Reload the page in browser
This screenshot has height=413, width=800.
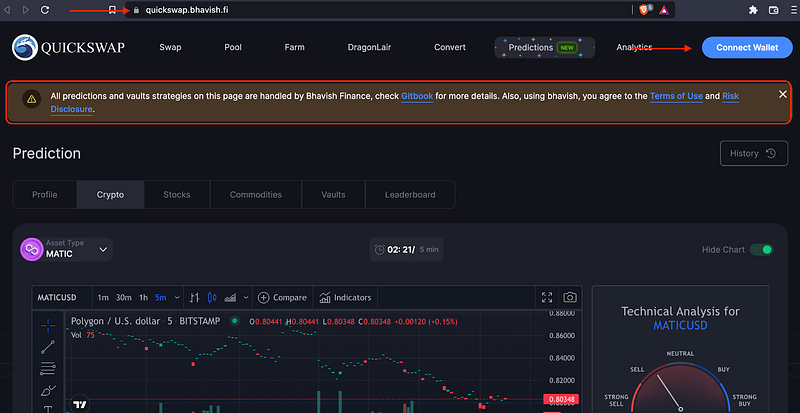click(45, 10)
